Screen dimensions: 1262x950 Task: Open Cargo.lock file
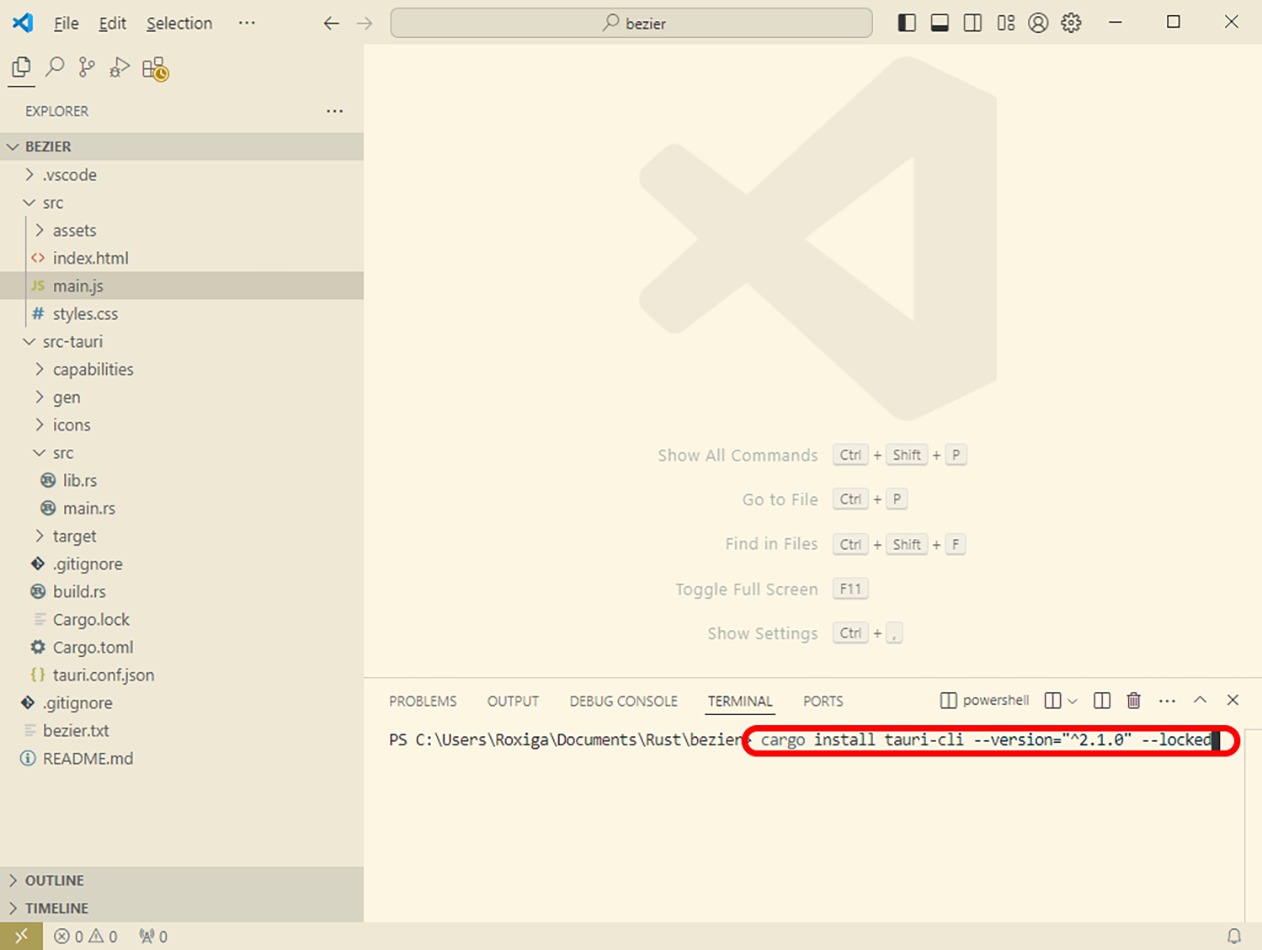[x=182, y=619]
